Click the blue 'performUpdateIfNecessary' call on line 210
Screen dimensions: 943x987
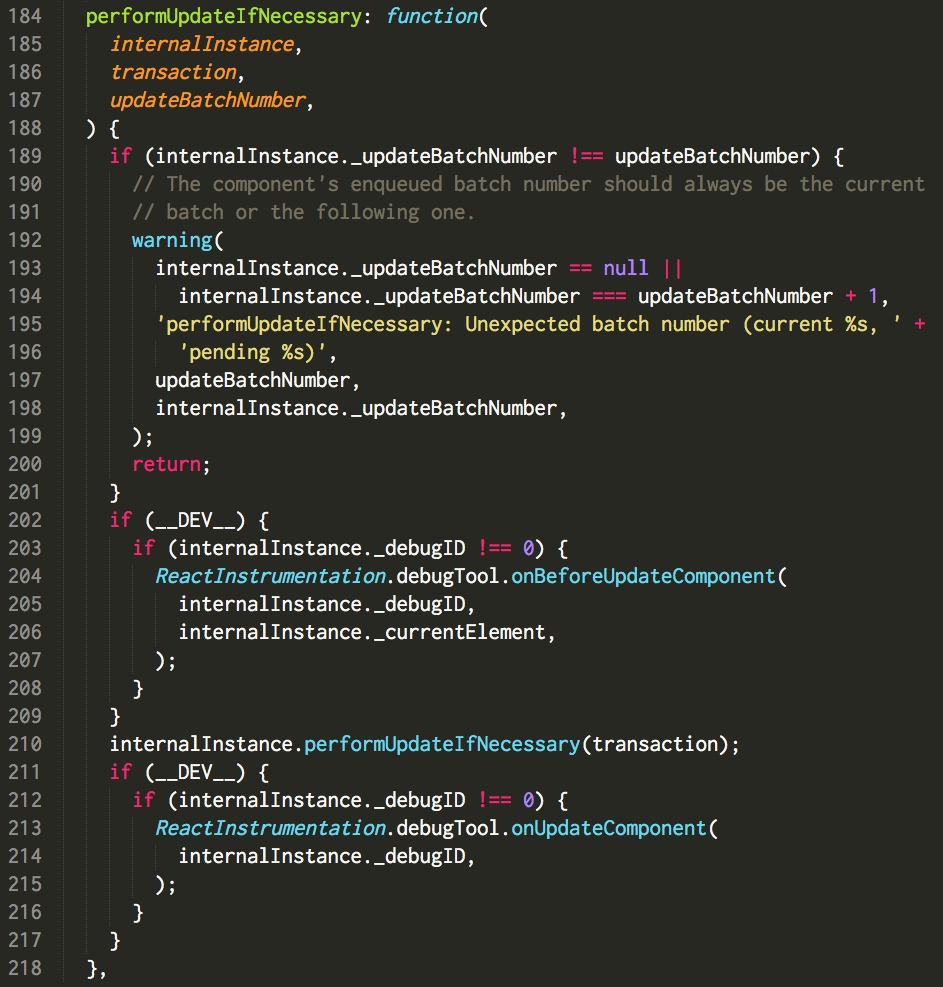[x=442, y=744]
